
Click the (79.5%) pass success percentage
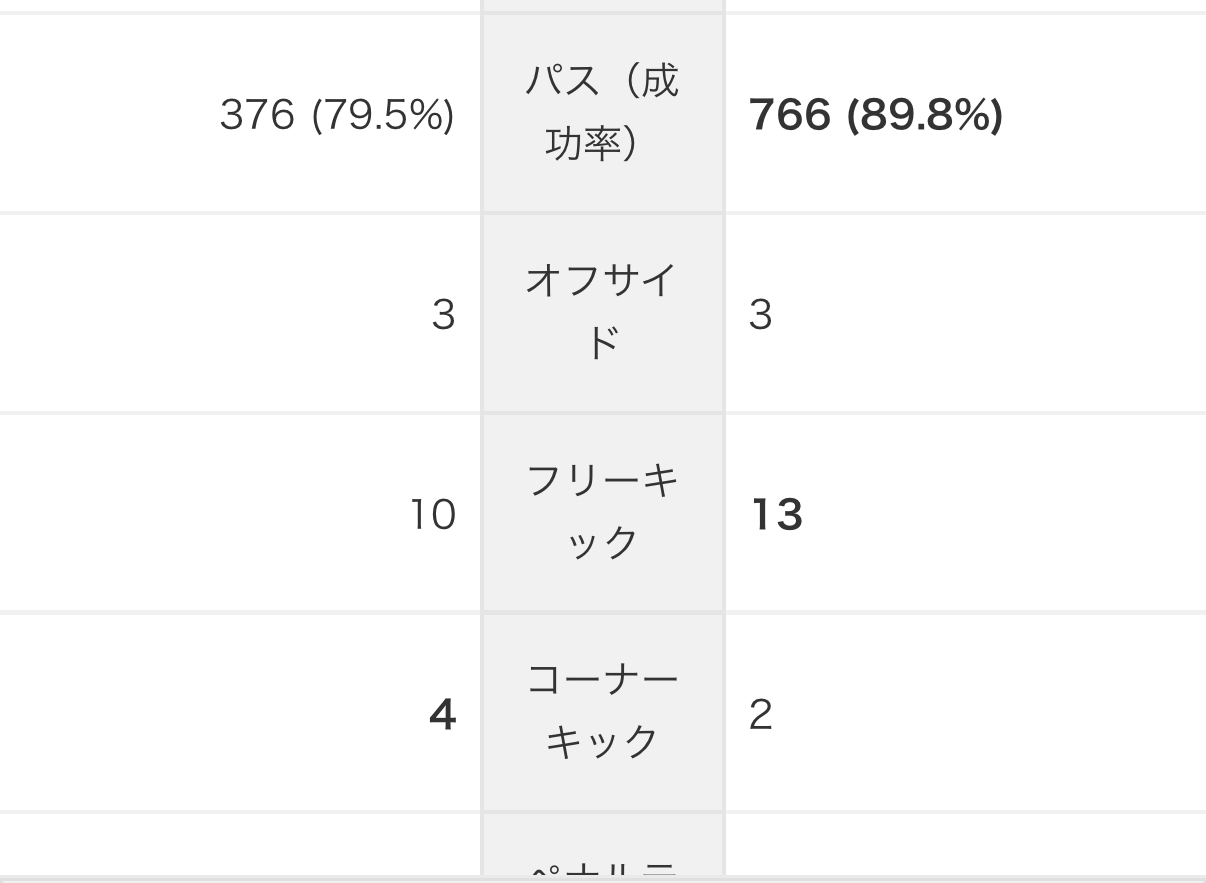click(x=382, y=115)
